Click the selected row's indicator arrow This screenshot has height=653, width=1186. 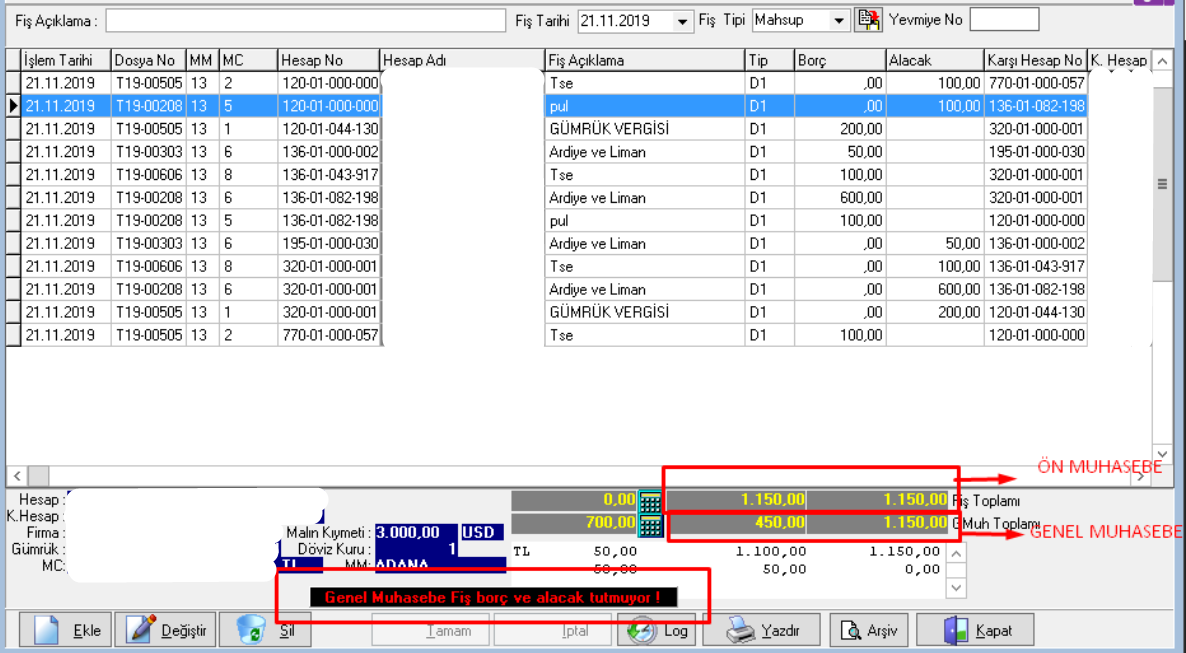pos(14,106)
